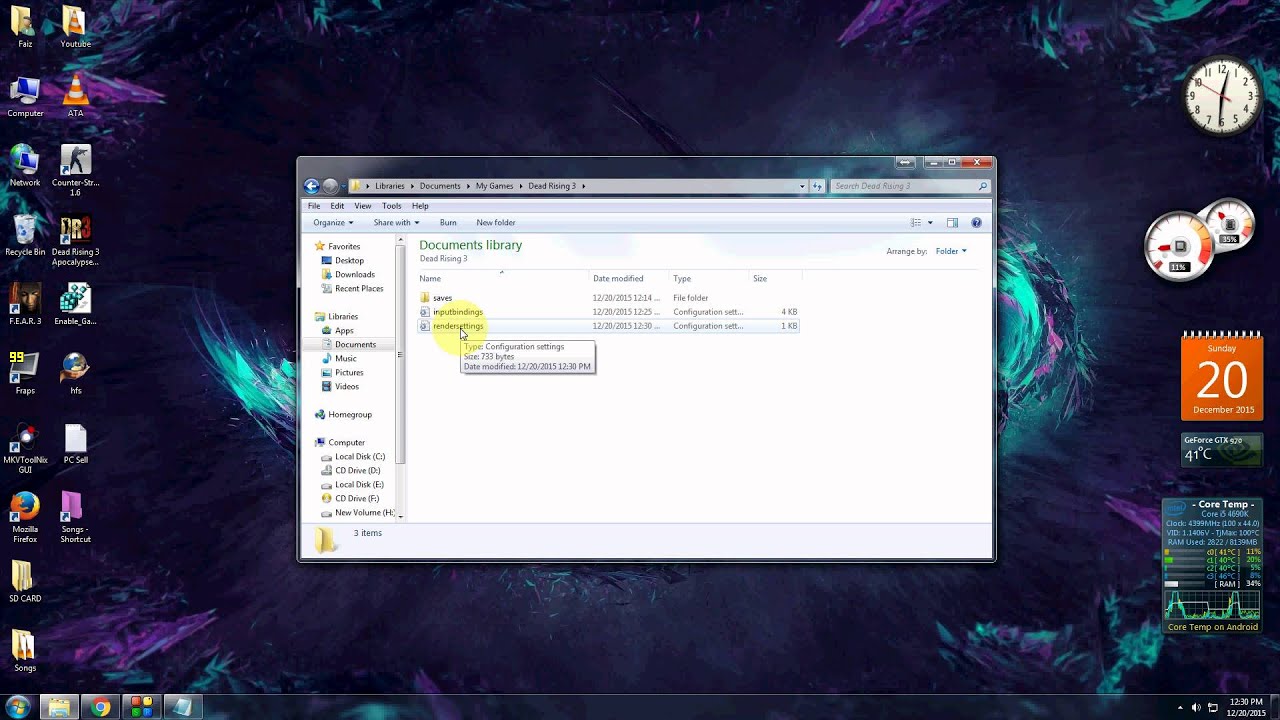Open the View menu
Image resolution: width=1280 pixels, height=720 pixels.
[x=363, y=206]
